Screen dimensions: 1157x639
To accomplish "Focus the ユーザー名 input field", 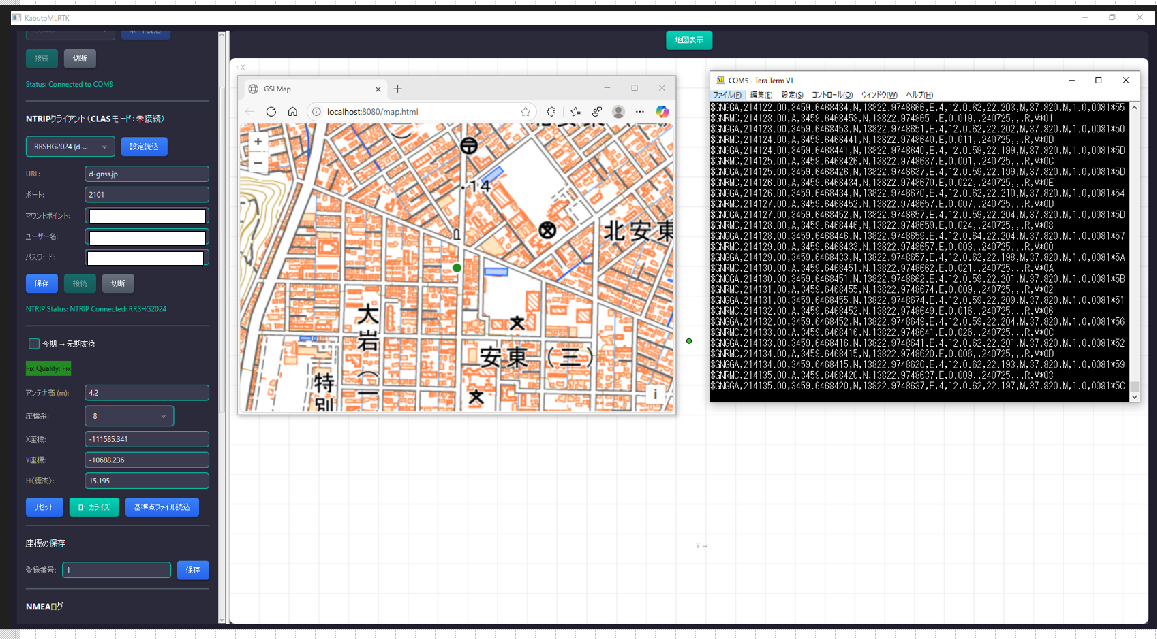I will 147,238.
